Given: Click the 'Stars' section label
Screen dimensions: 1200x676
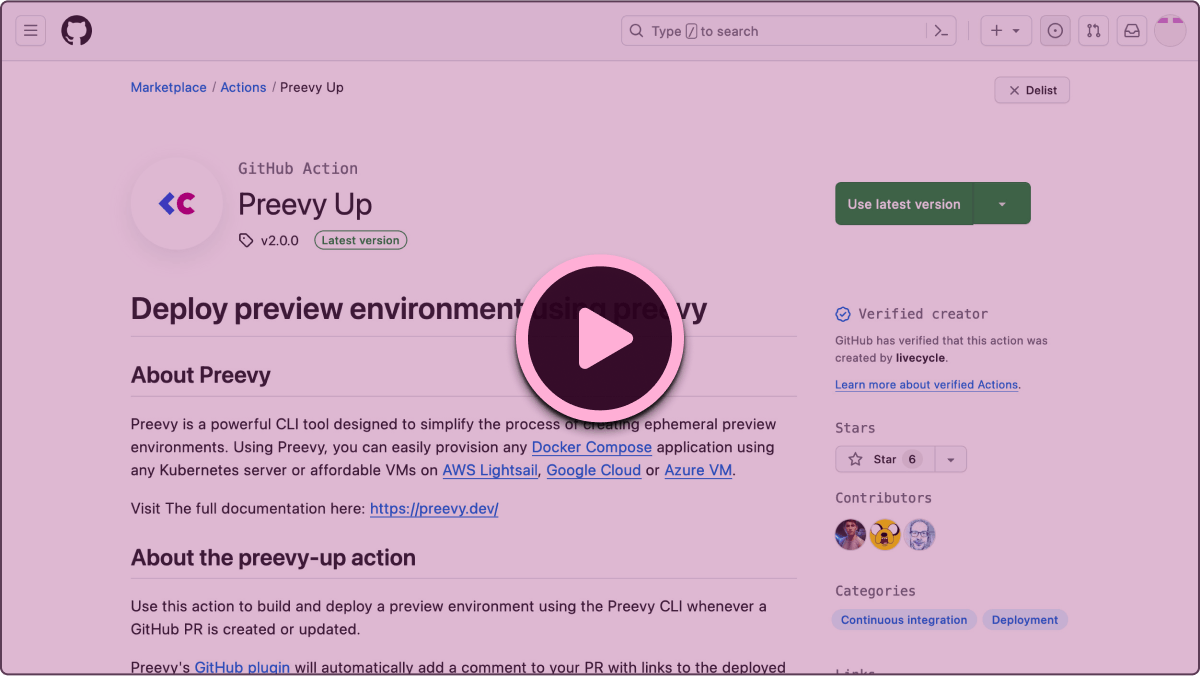Looking at the screenshot, I should click(x=855, y=428).
